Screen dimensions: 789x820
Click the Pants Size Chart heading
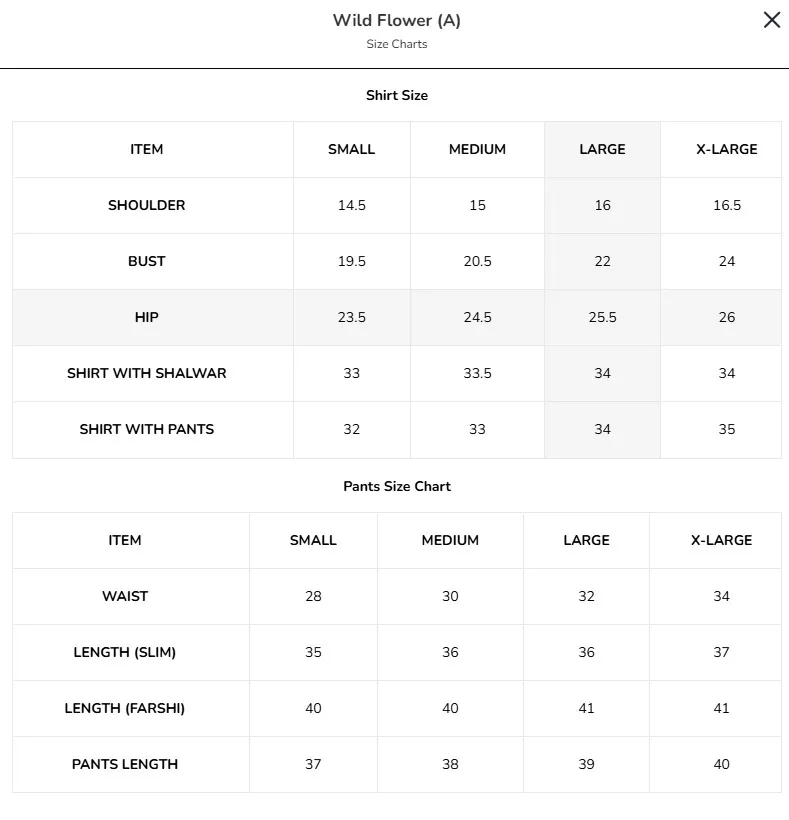click(x=397, y=486)
